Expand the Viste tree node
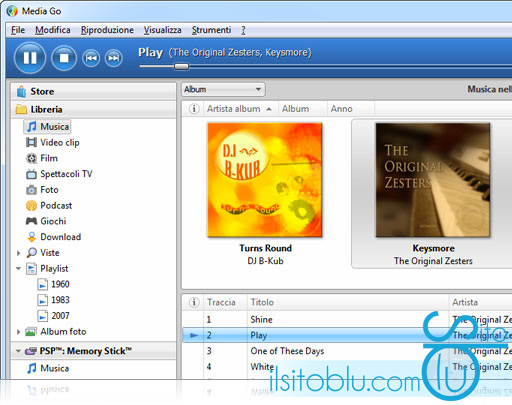The height and width of the screenshot is (405, 512). [x=19, y=253]
